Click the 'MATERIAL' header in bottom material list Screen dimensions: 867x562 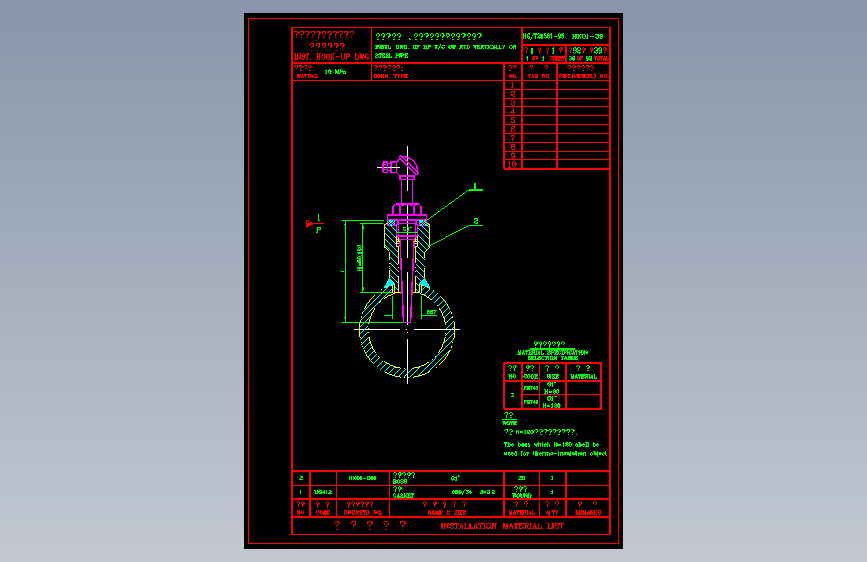pyautogui.click(x=521, y=513)
